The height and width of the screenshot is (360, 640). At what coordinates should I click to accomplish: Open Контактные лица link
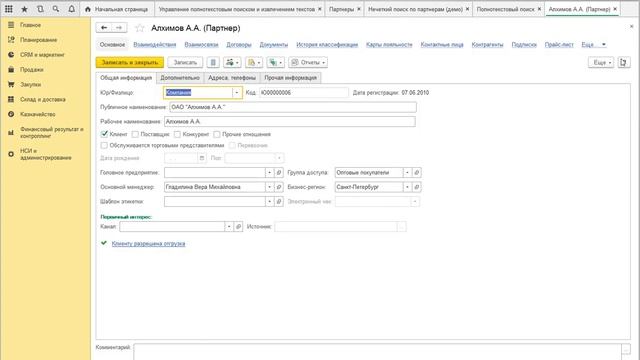point(442,44)
